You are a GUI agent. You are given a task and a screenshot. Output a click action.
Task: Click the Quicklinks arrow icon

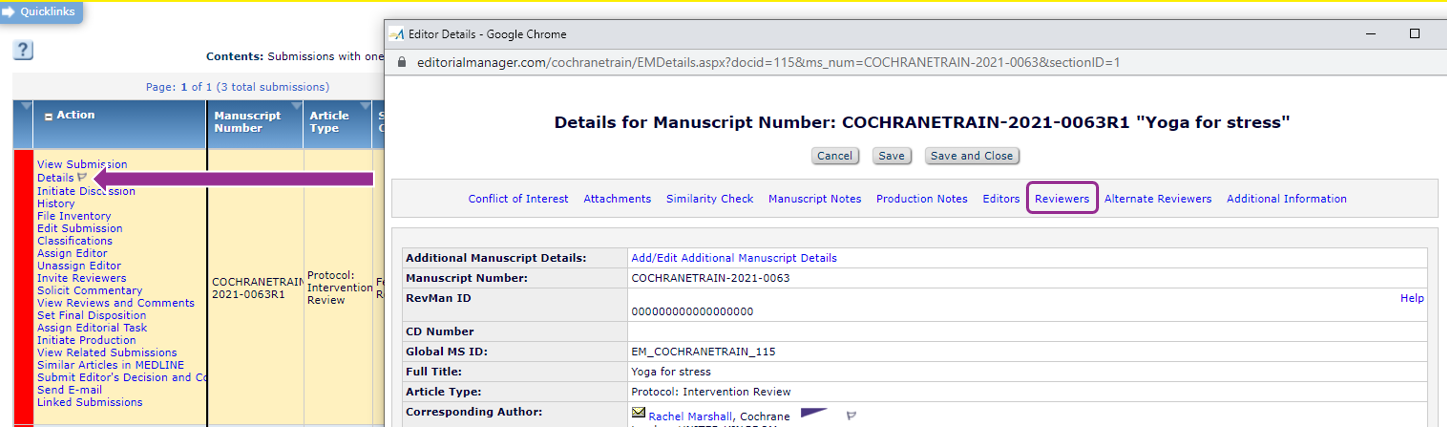[x=9, y=11]
